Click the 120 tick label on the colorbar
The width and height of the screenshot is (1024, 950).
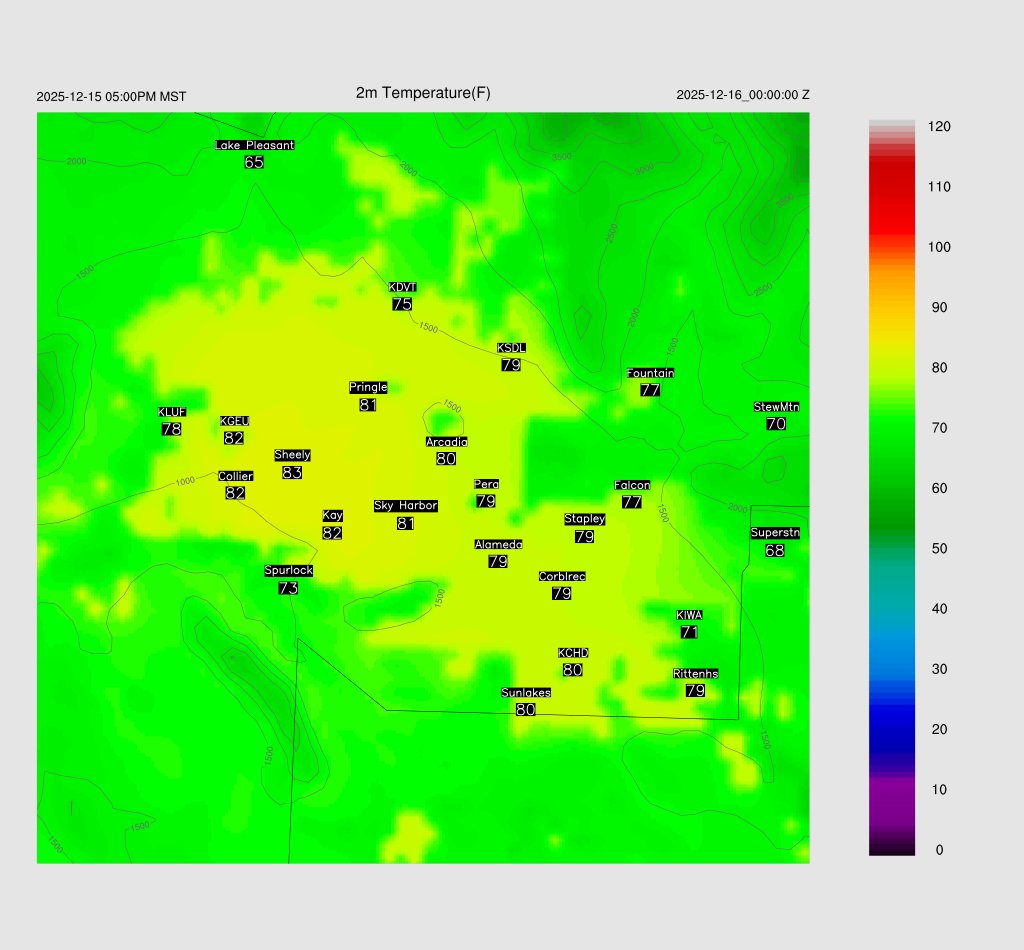point(938,127)
